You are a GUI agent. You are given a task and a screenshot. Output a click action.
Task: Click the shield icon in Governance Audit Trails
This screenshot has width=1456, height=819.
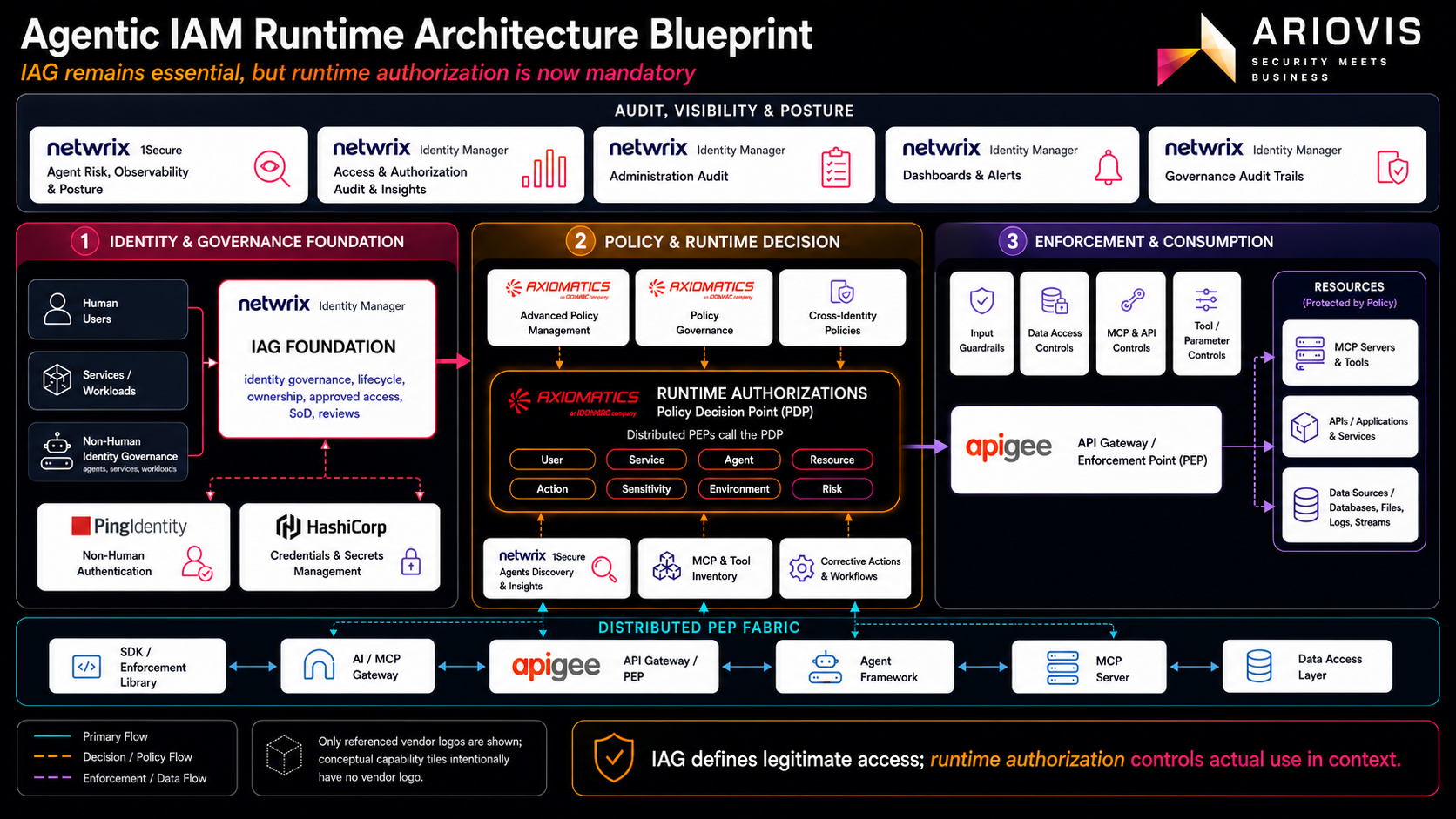pos(1392,167)
